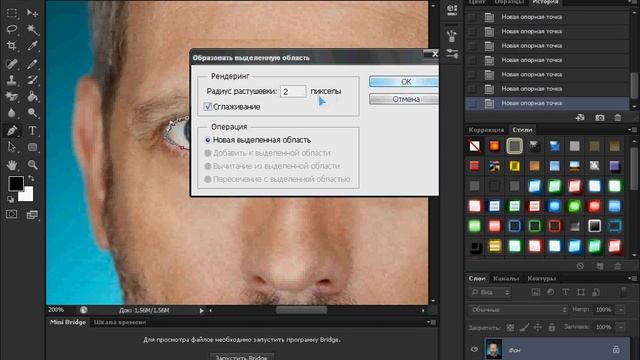Toggle lock transparent pixels in Layers
Screen dimensions: 640x360
pyautogui.click(x=510, y=327)
